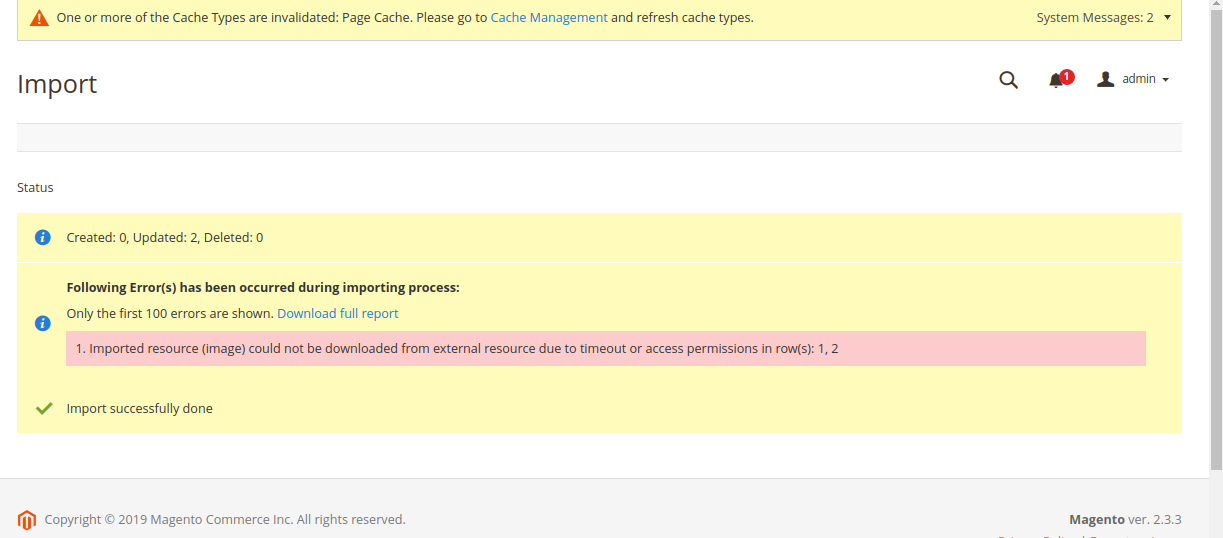Image resolution: width=1223 pixels, height=538 pixels.
Task: Expand System Messages: 2 dropdown arrow
Action: pyautogui.click(x=1167, y=17)
